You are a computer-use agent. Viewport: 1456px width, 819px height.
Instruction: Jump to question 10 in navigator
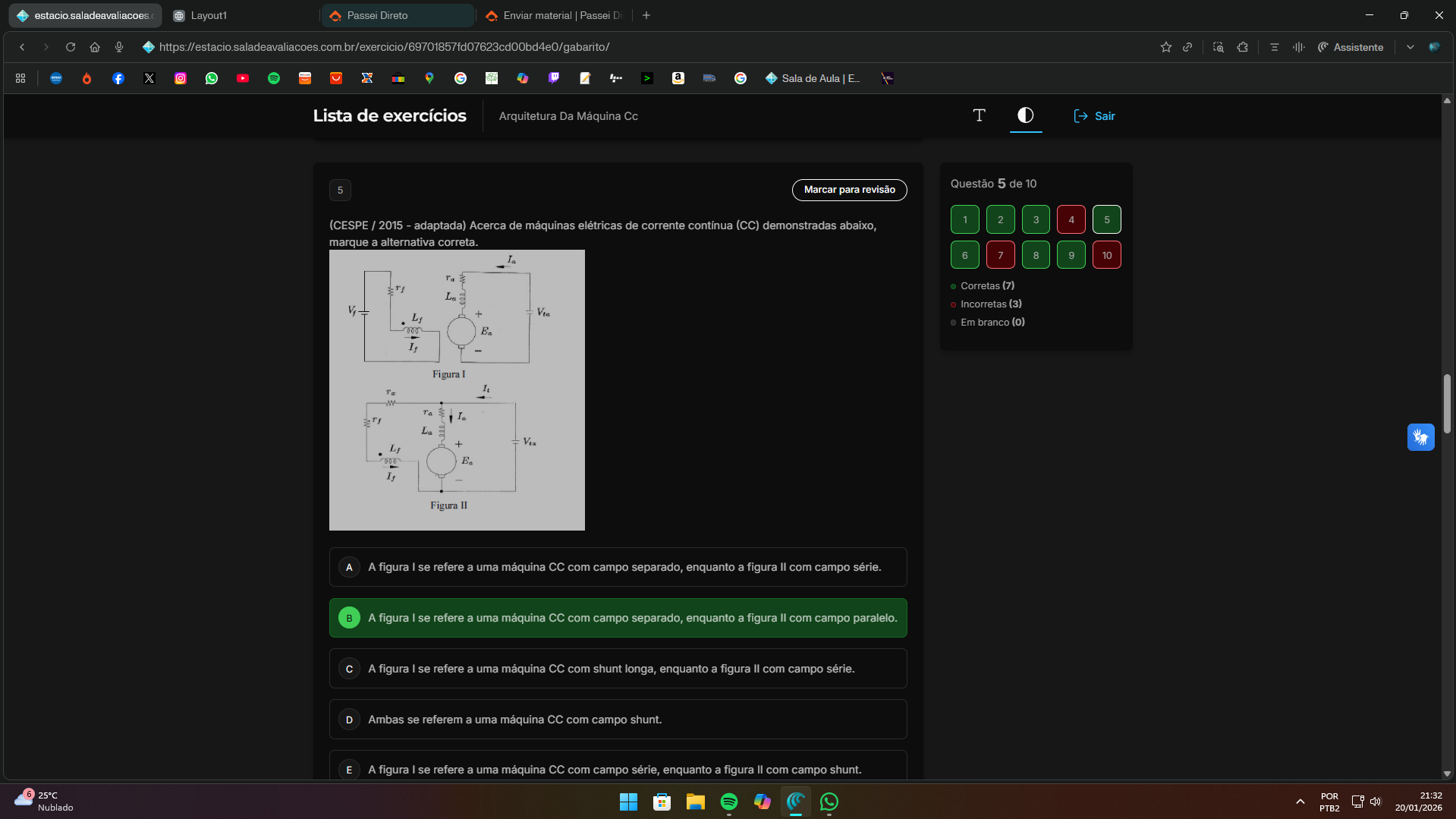tap(1106, 256)
